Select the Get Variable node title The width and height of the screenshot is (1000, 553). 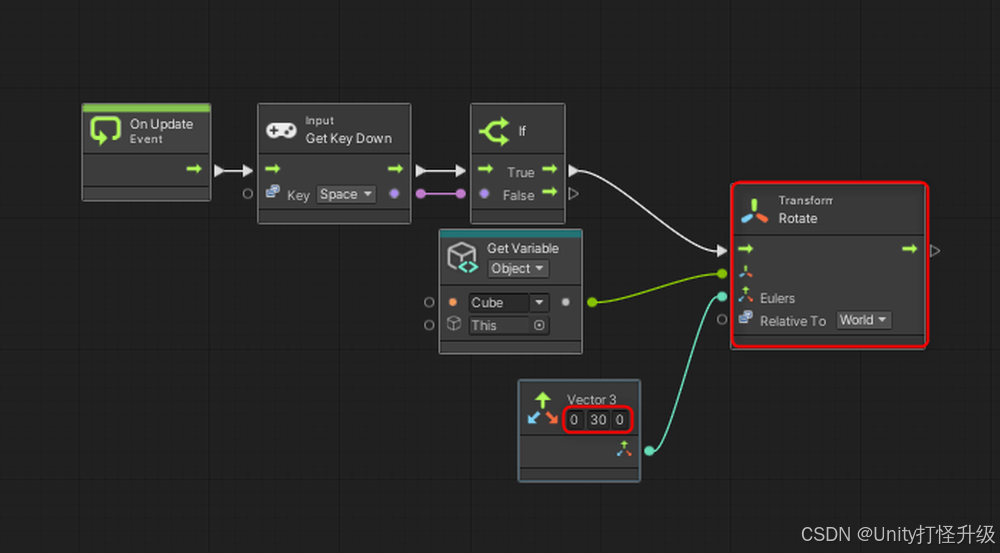tap(523, 248)
